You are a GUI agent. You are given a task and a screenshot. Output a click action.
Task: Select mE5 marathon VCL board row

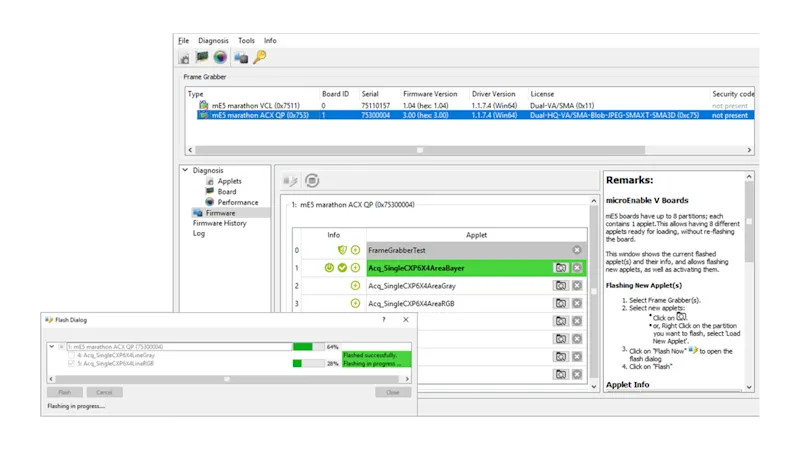[250, 105]
